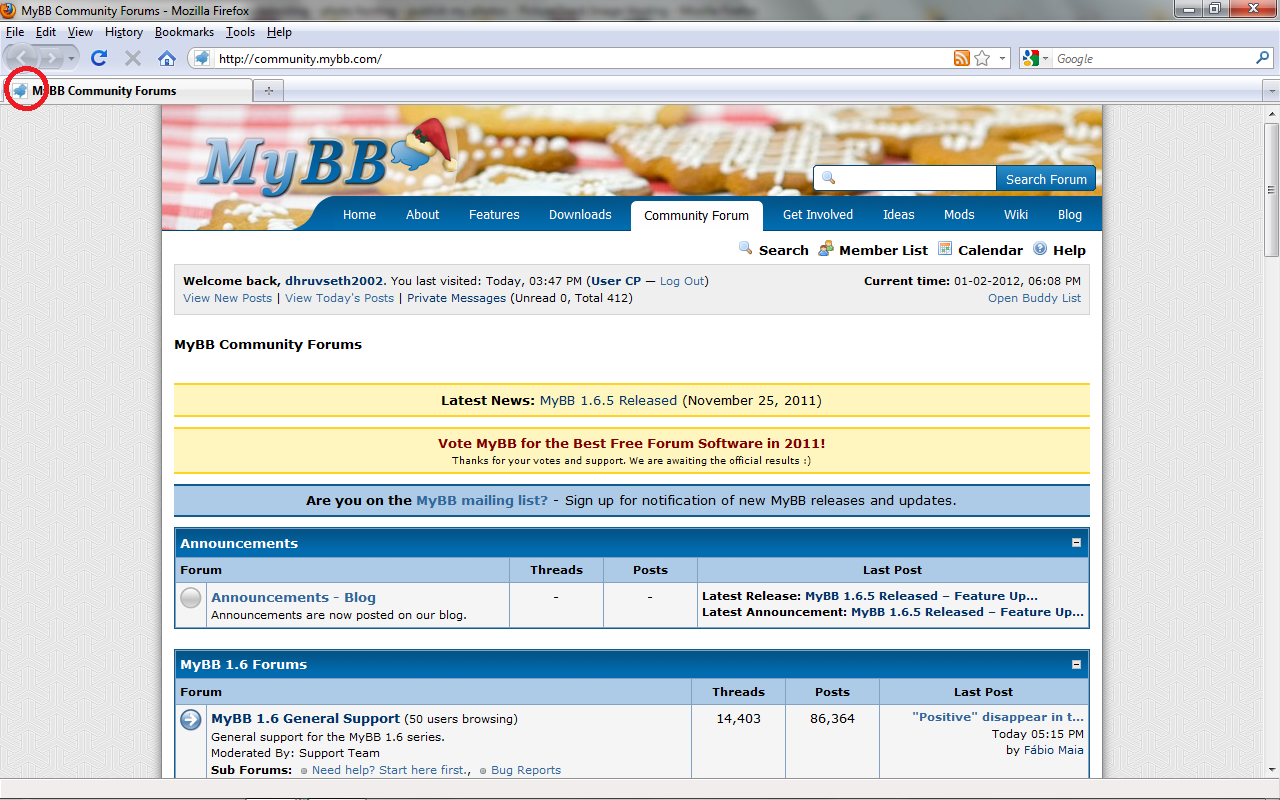Select the Community Forum navigation tab
Image resolution: width=1280 pixels, height=800 pixels.
pos(697,216)
